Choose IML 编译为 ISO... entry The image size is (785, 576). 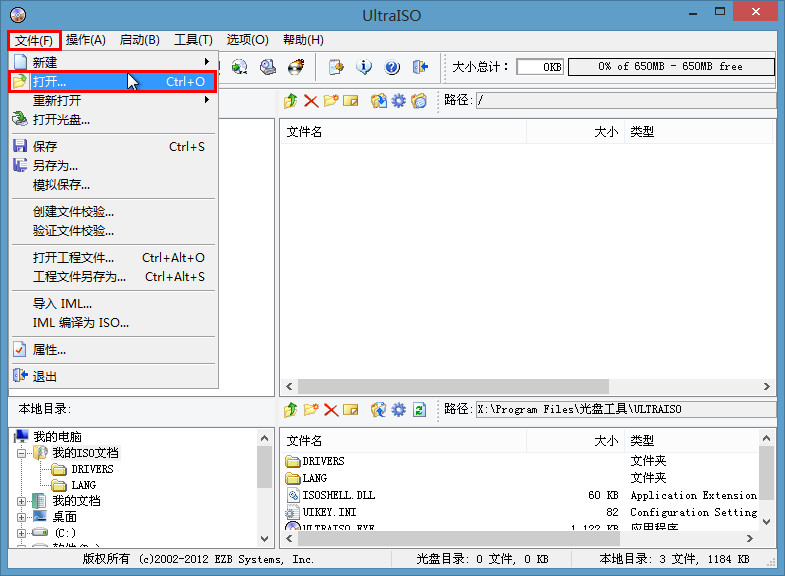[x=113, y=323]
